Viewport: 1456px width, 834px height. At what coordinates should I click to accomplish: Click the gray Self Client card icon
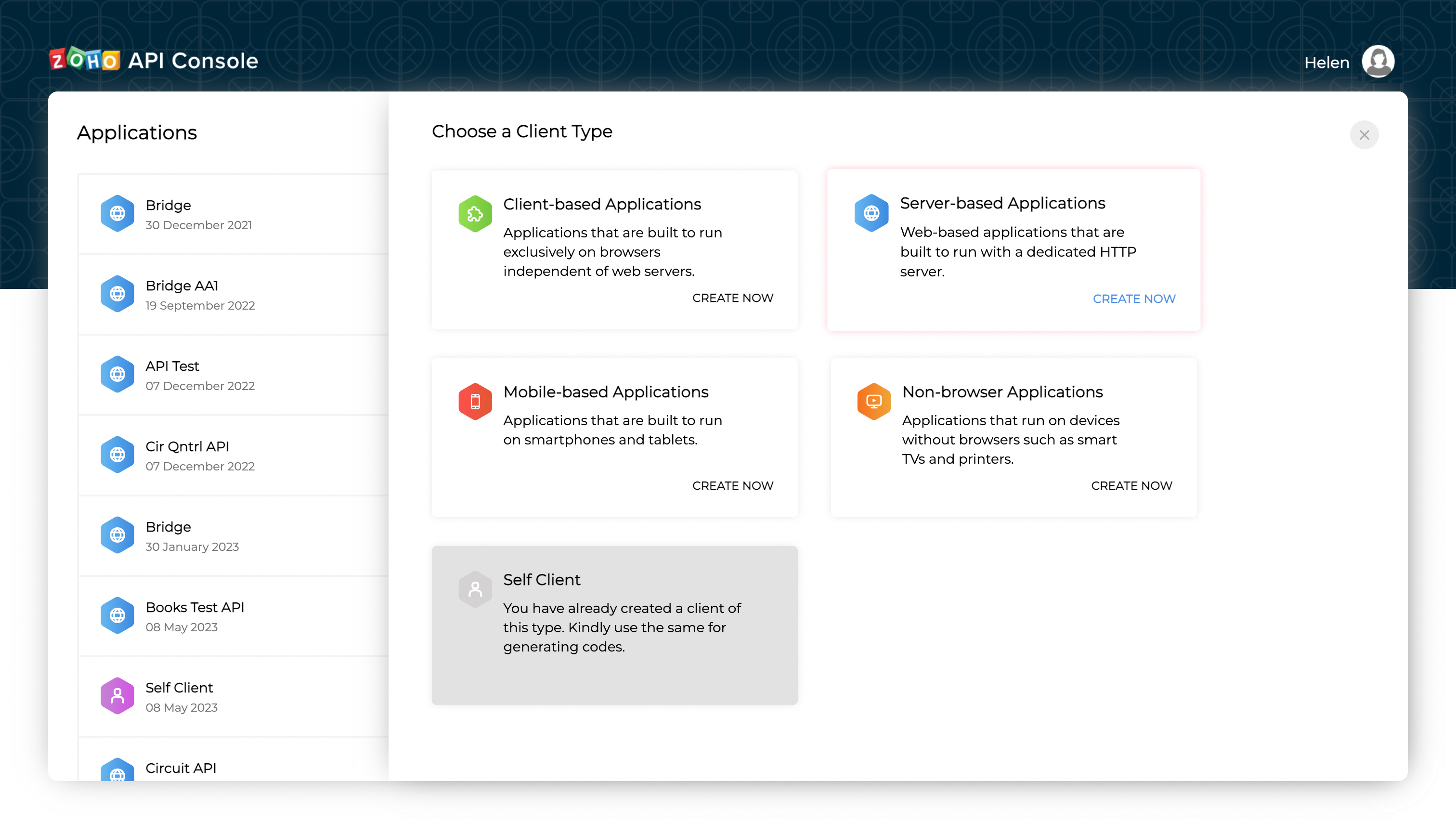(x=475, y=589)
